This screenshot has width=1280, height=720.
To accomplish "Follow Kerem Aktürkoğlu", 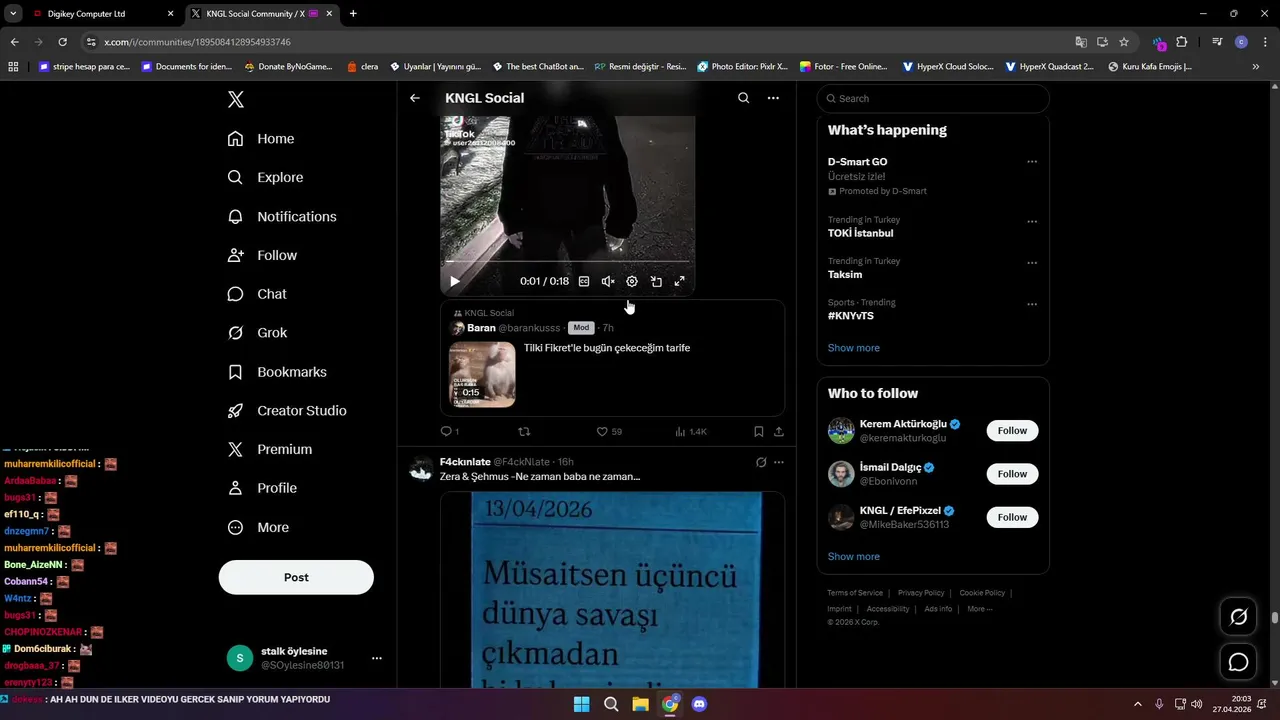I will (x=1012, y=431).
